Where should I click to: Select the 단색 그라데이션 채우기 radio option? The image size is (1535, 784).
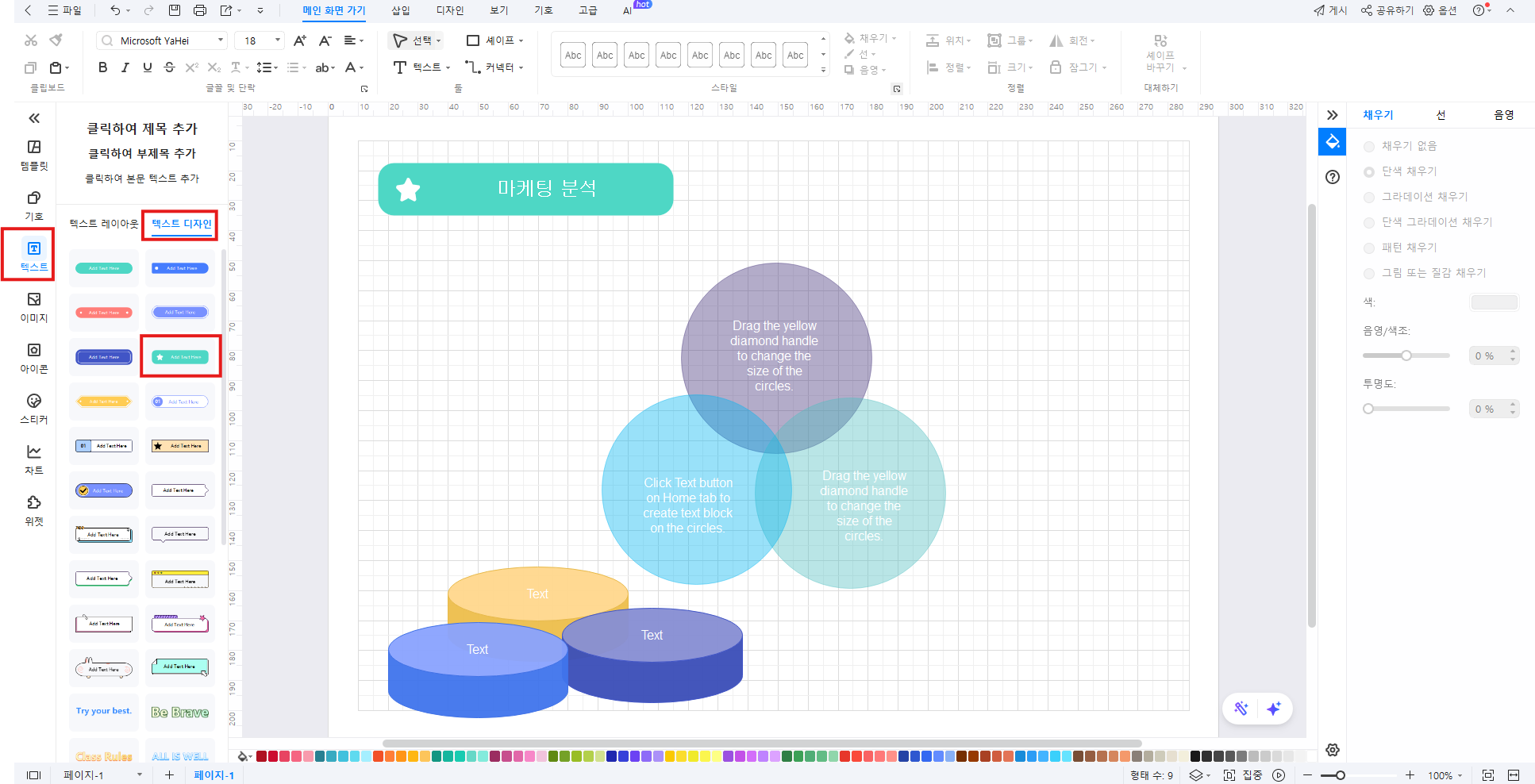click(x=1369, y=222)
